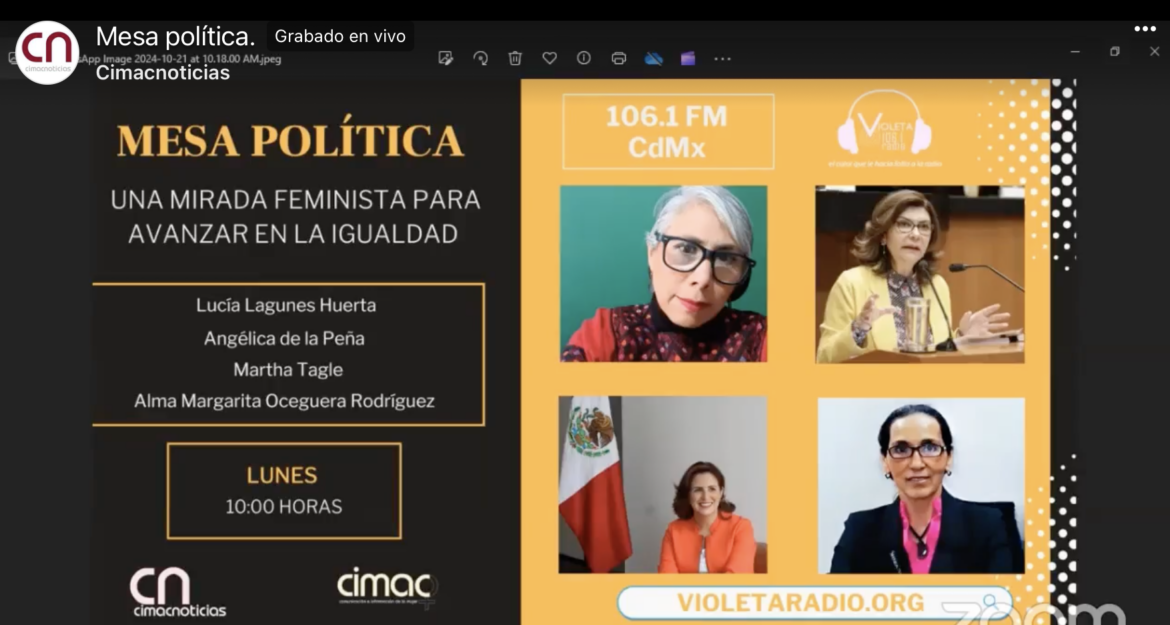
Task: Click the Violeta Radio headphones logo
Action: [x=884, y=127]
